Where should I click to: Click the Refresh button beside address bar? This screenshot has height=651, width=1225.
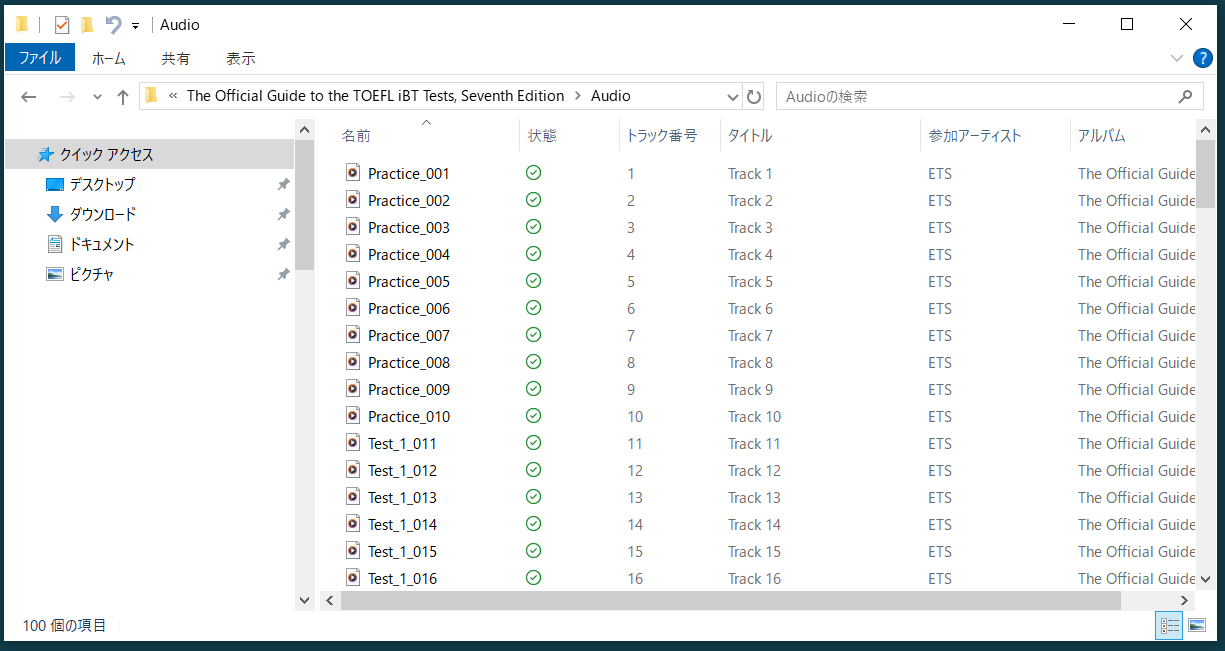(x=754, y=97)
